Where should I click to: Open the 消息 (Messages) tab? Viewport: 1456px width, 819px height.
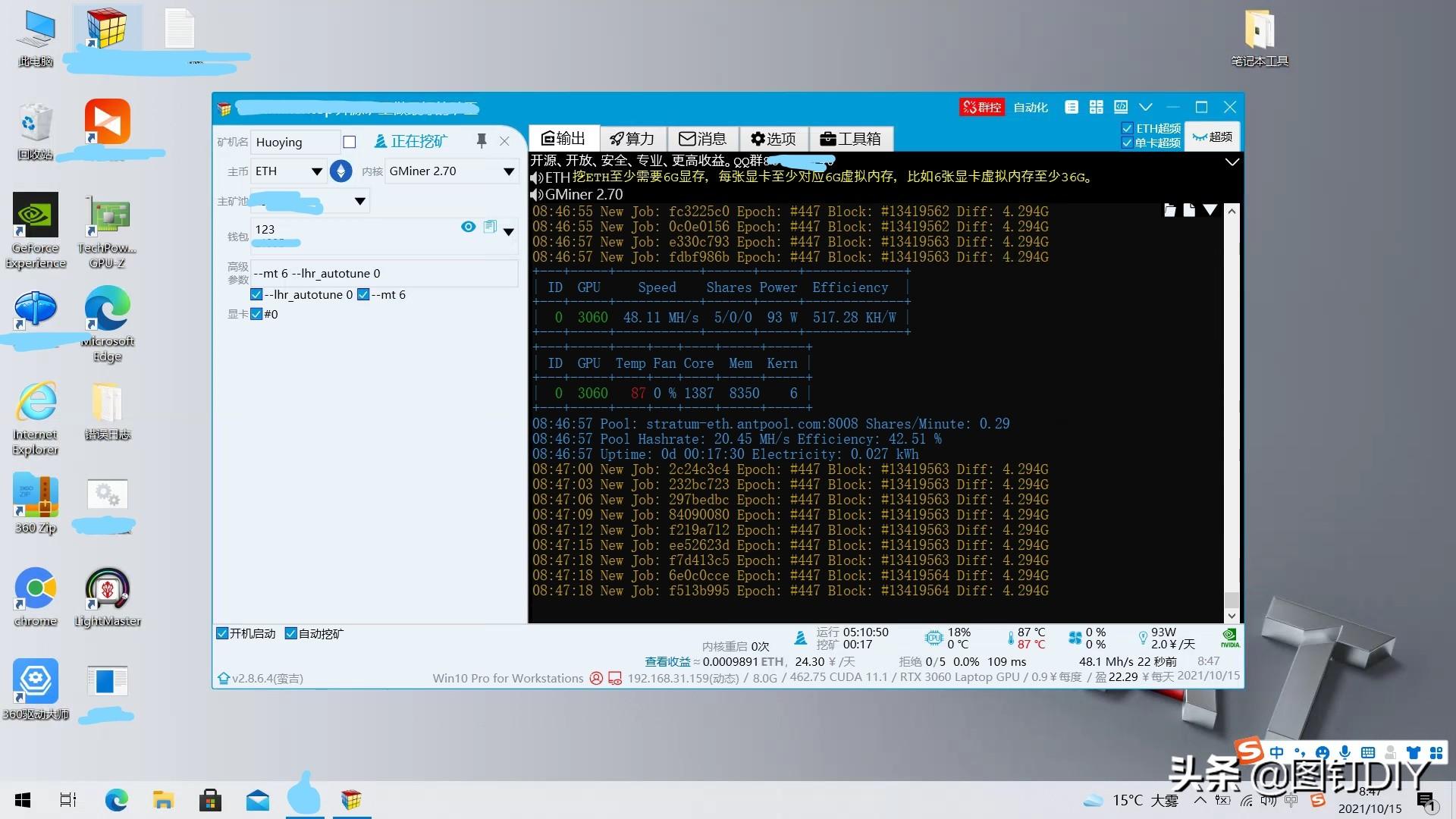707,138
